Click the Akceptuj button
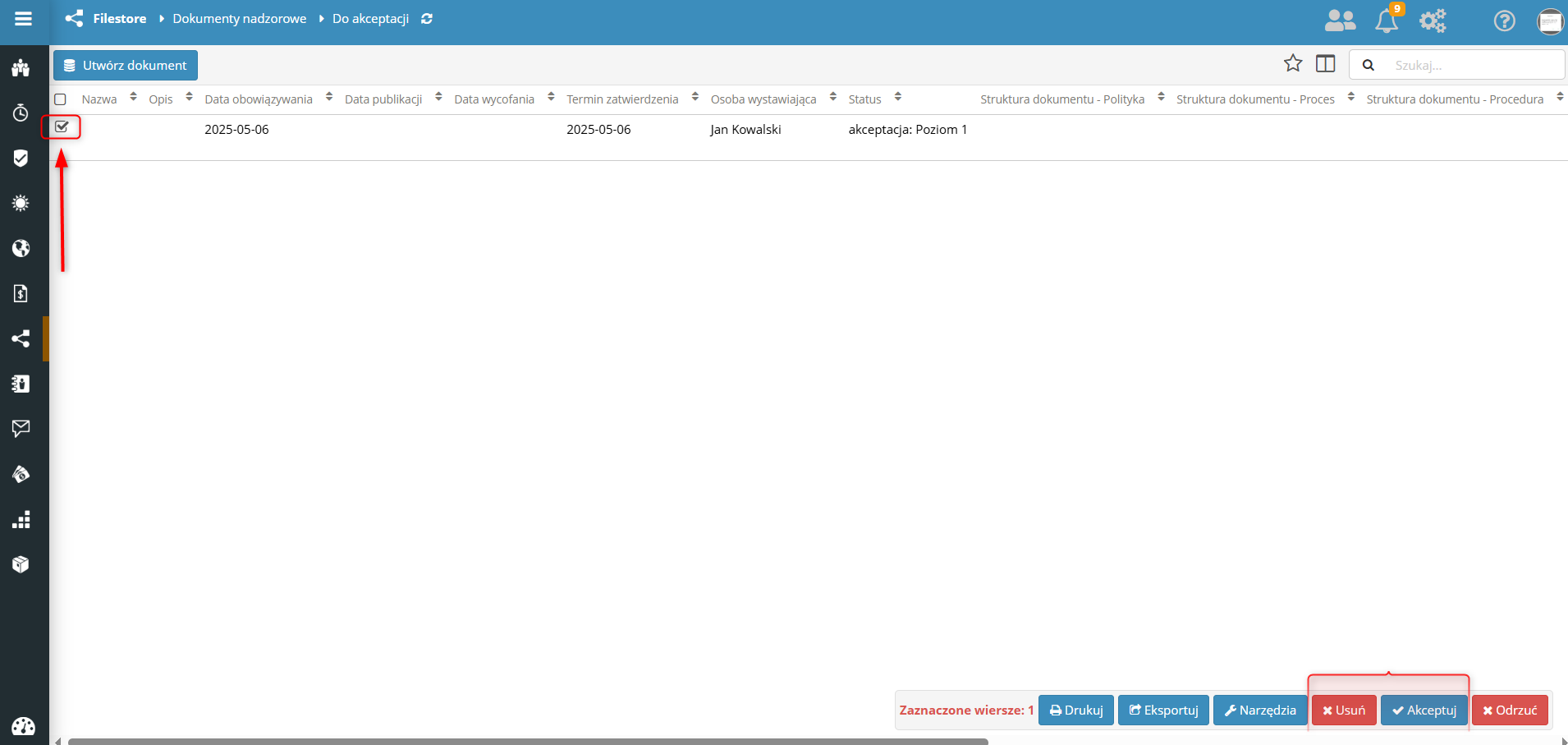The width and height of the screenshot is (1568, 745). coord(1424,710)
